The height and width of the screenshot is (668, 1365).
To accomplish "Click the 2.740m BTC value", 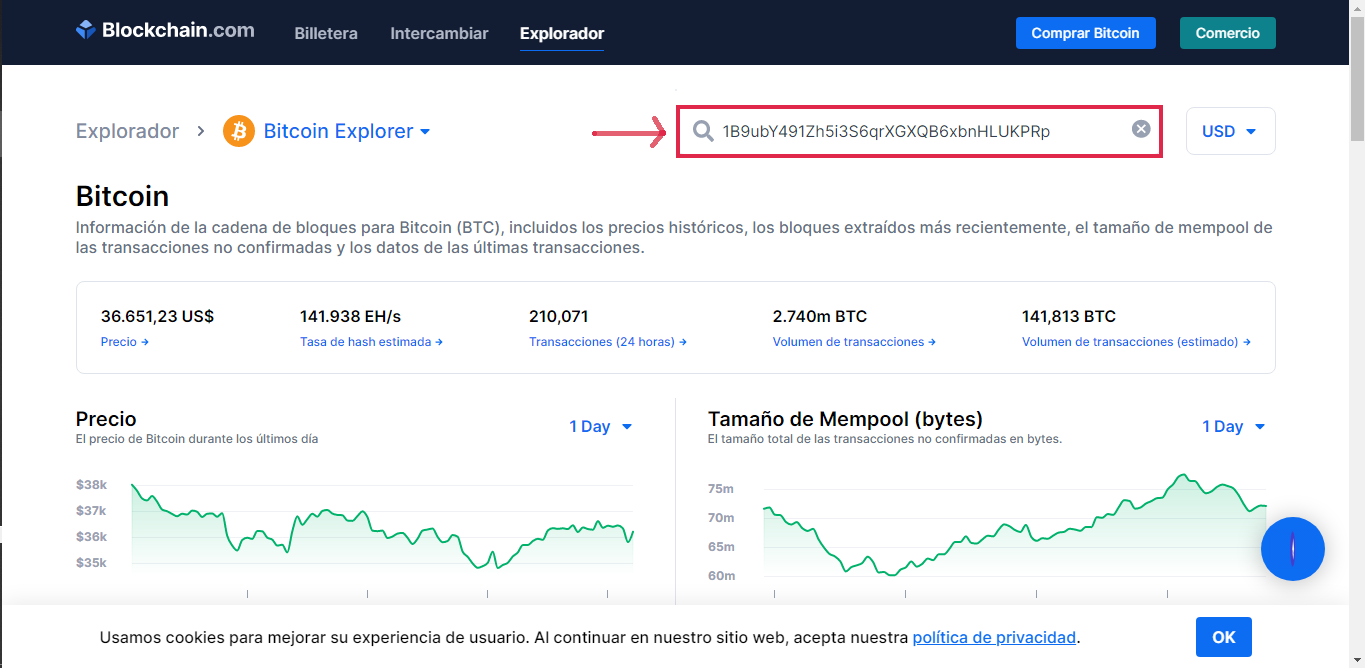I will 820,316.
